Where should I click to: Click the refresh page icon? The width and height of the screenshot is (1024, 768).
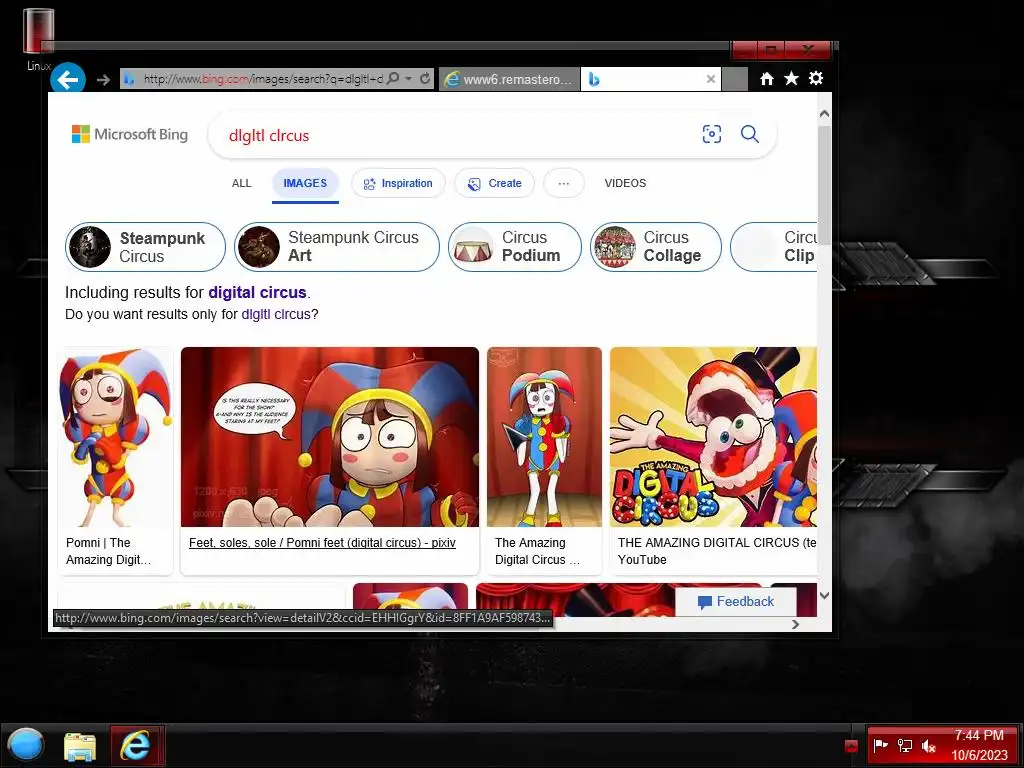(425, 79)
